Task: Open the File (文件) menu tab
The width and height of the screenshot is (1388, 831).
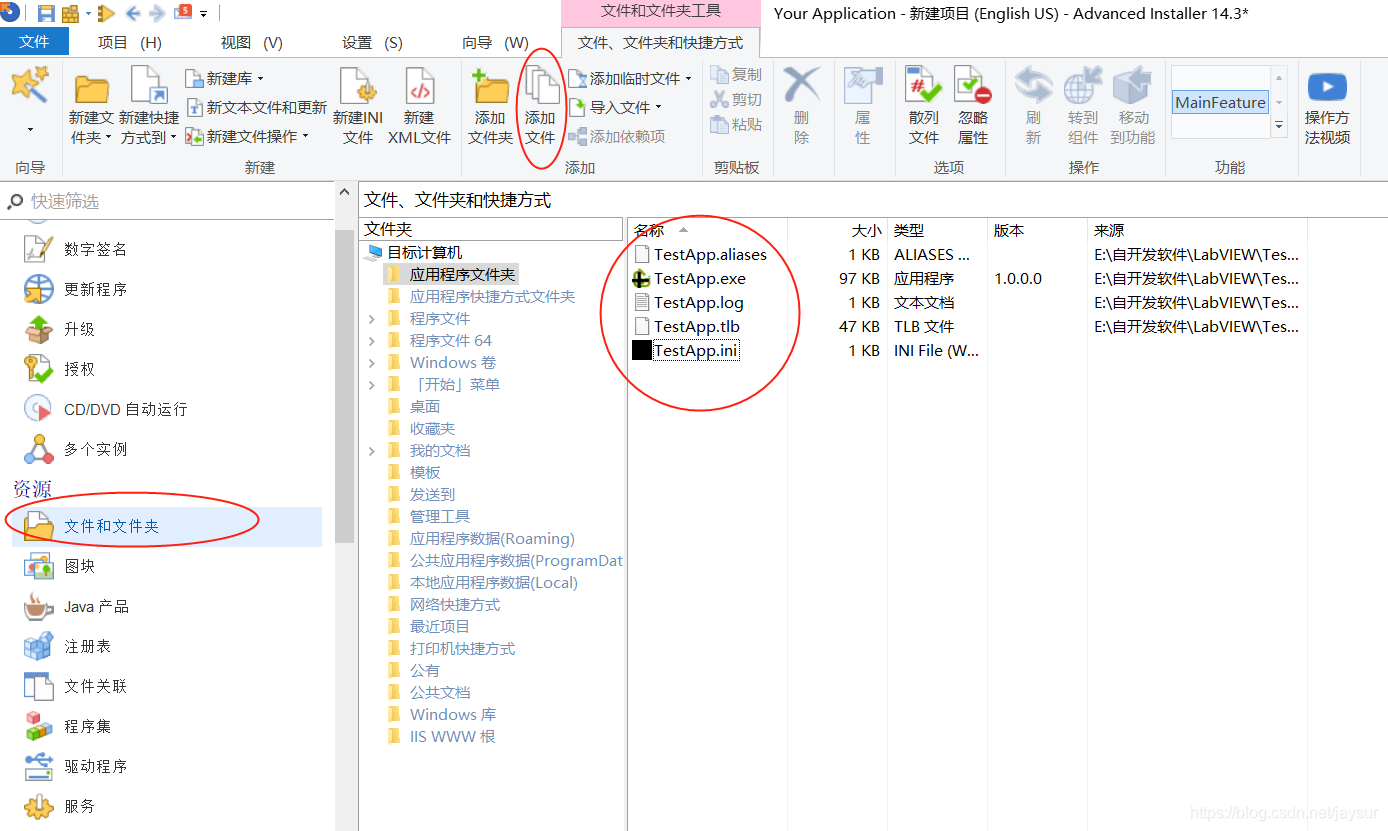Action: coord(34,42)
